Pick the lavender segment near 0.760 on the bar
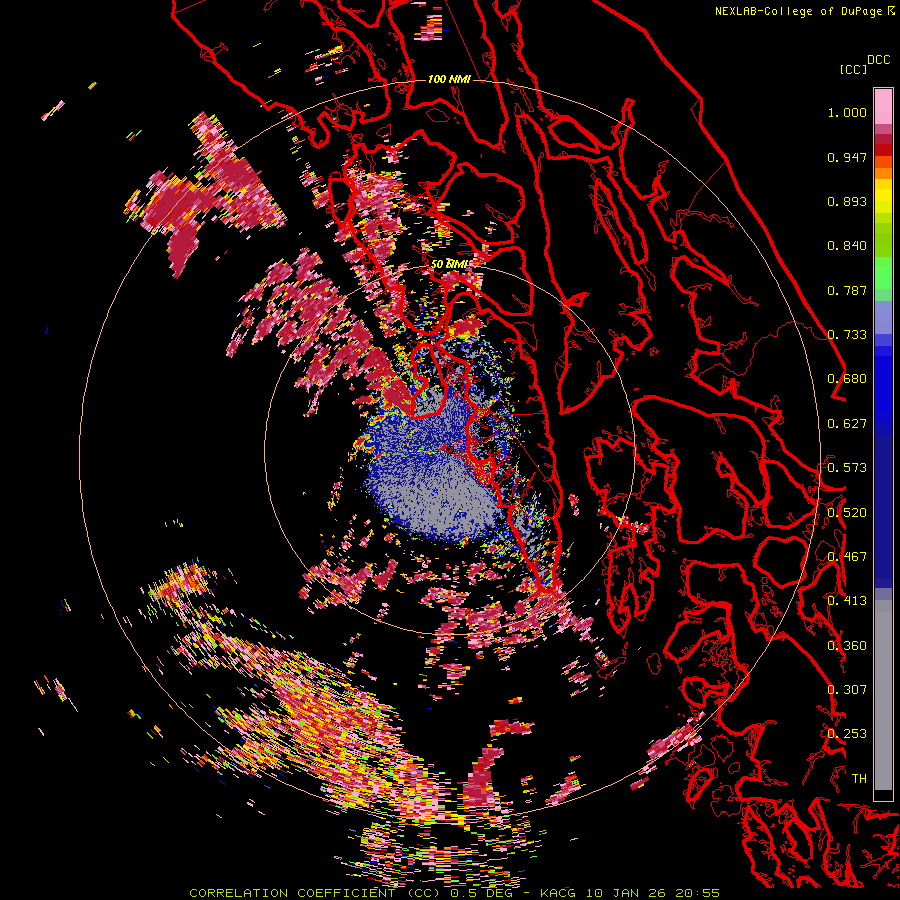The image size is (900, 900). [x=883, y=318]
